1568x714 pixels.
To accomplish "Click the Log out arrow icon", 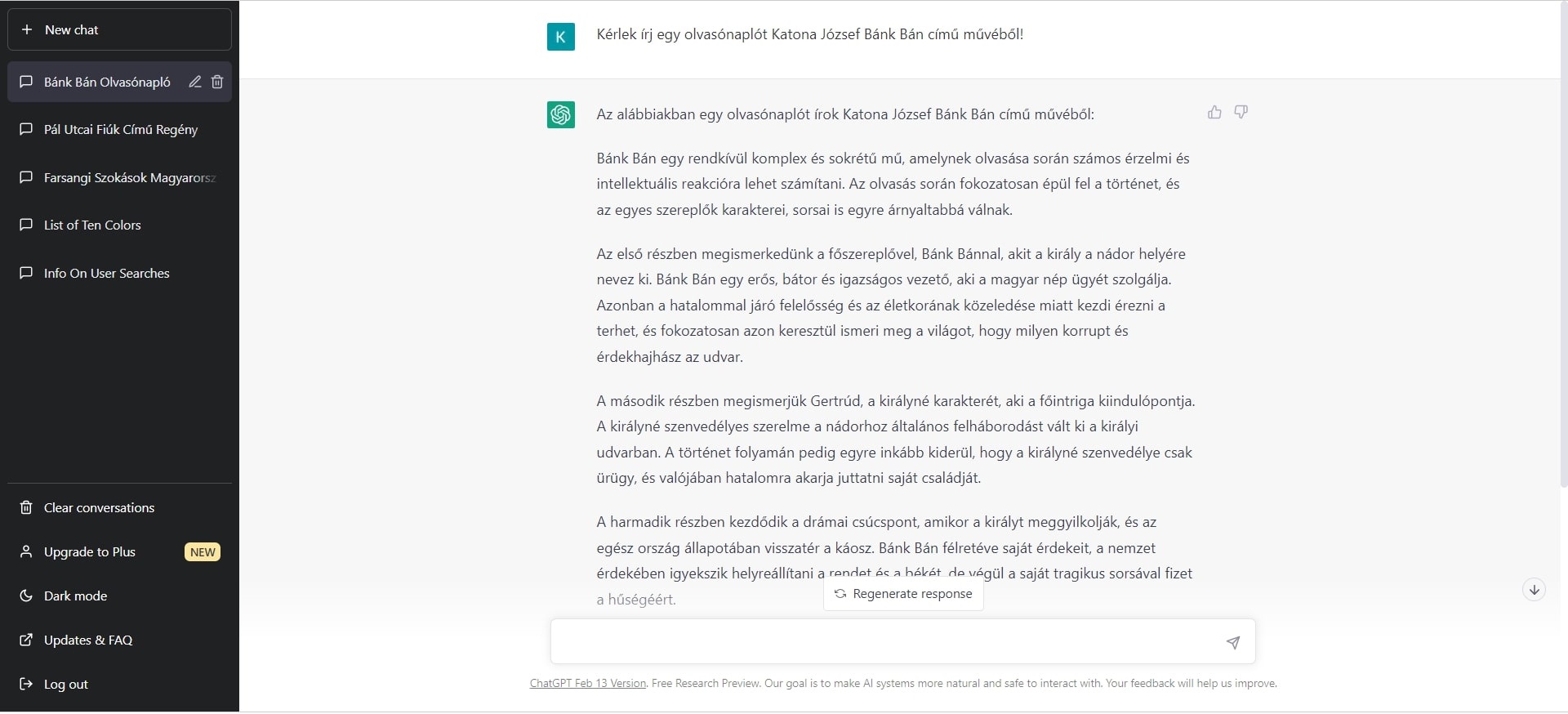I will [x=26, y=684].
